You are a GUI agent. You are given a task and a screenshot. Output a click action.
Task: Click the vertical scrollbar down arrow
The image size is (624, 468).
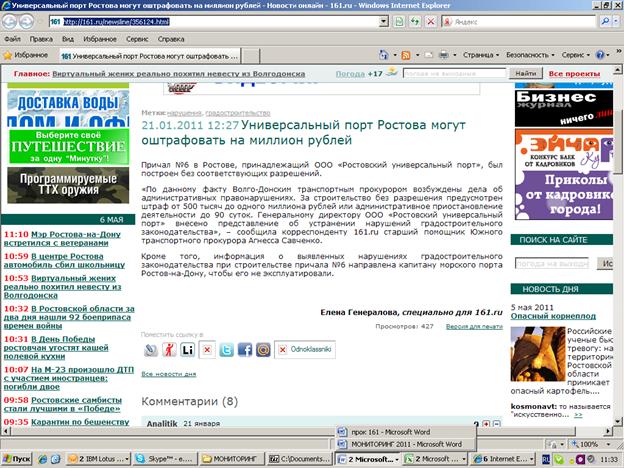pos(617,421)
